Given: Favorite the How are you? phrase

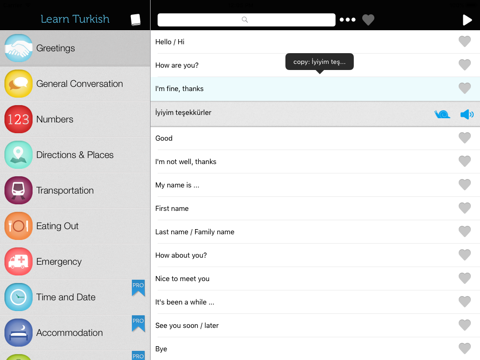Looking at the screenshot, I should pos(465,65).
